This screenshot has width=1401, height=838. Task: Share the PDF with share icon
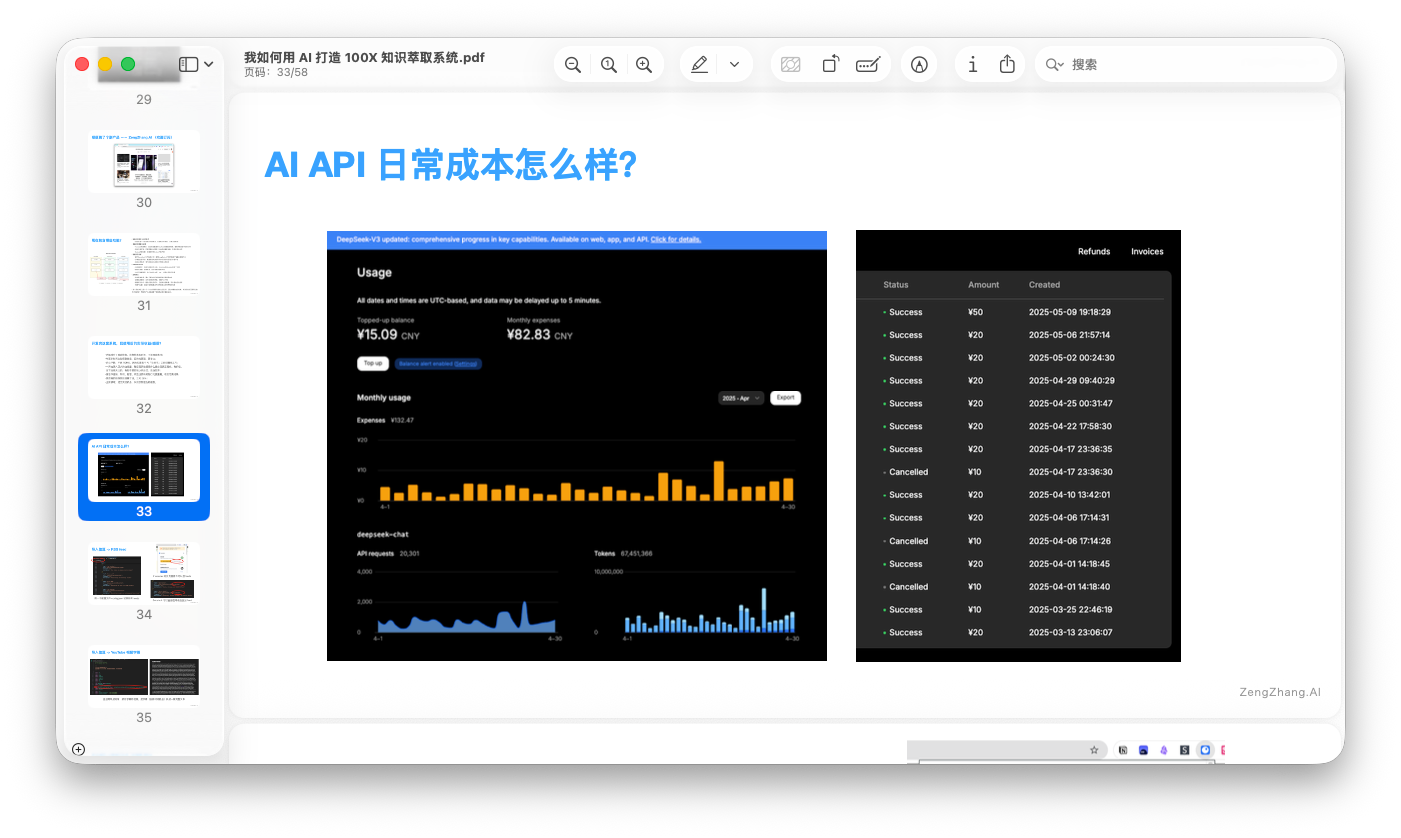coord(1007,64)
